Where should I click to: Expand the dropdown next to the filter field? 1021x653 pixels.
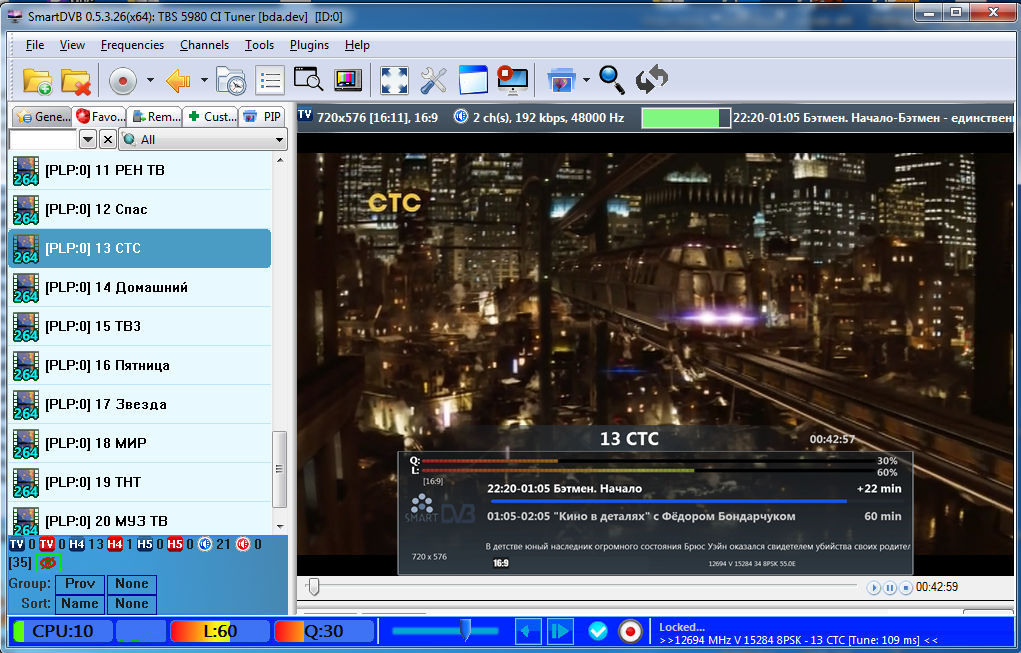tap(88, 139)
